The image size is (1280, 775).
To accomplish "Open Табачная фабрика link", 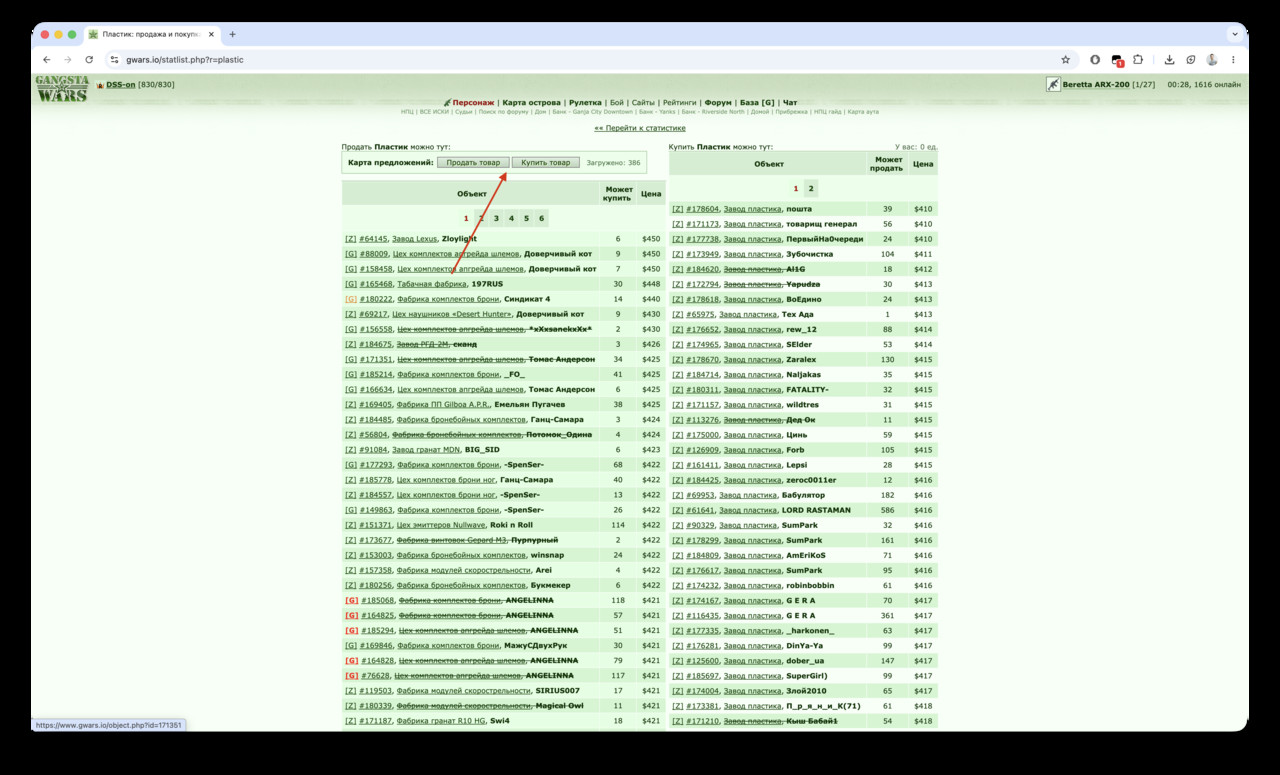I will tap(430, 284).
